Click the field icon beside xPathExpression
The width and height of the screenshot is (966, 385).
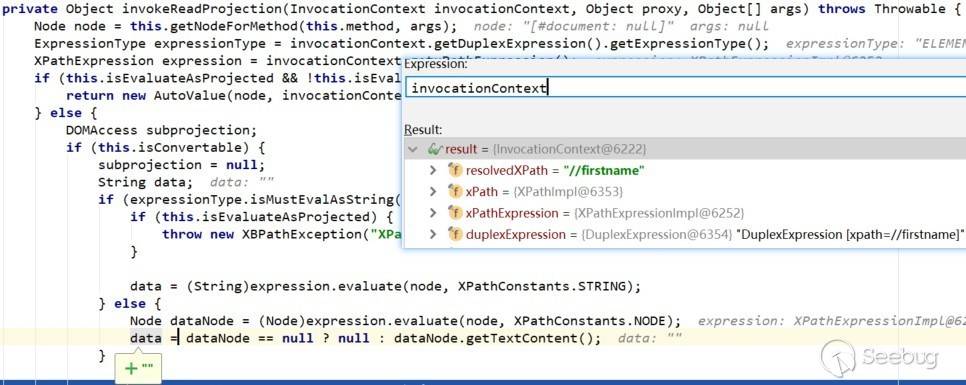click(455, 213)
